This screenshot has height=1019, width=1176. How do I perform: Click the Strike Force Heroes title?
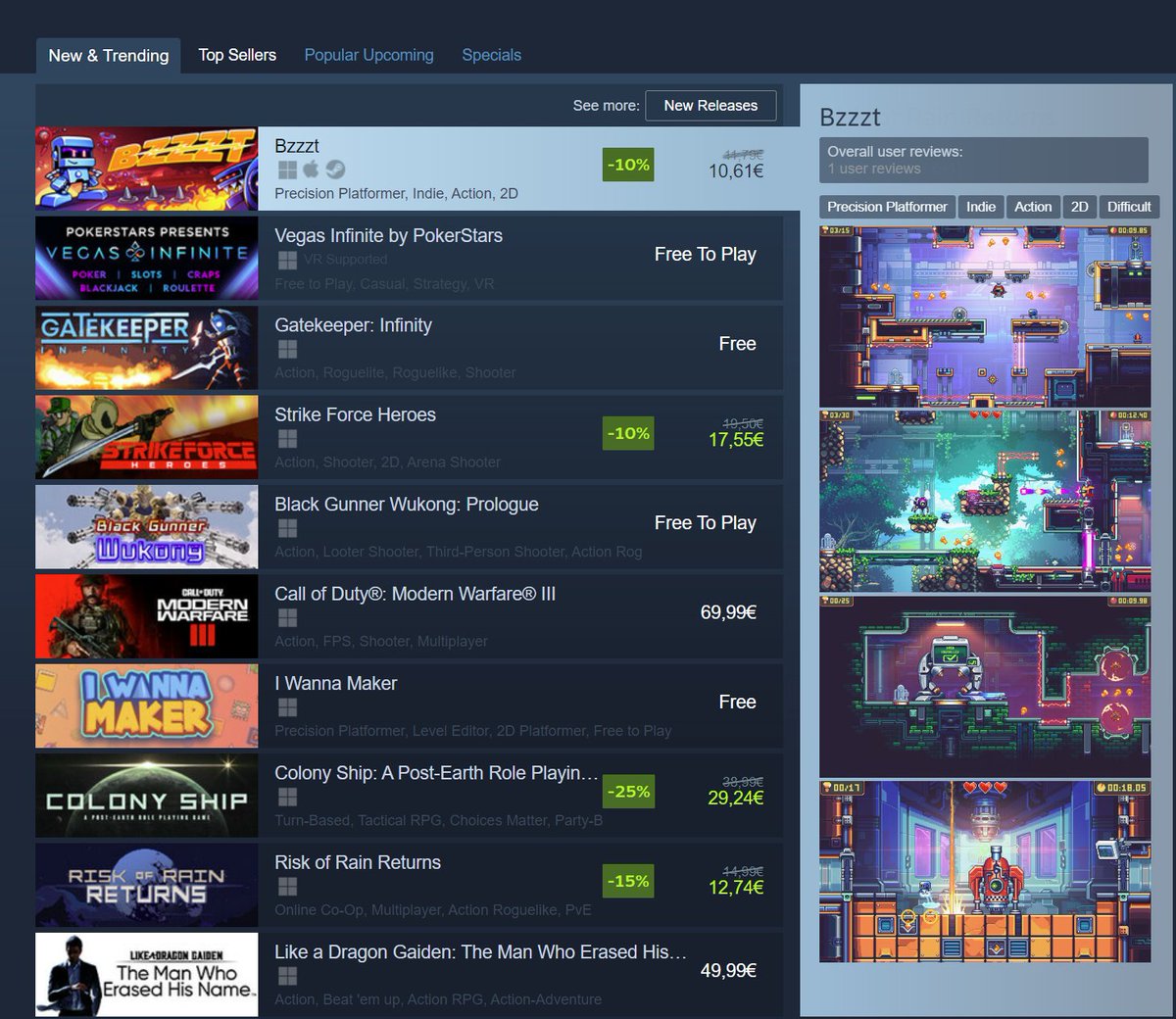(355, 414)
